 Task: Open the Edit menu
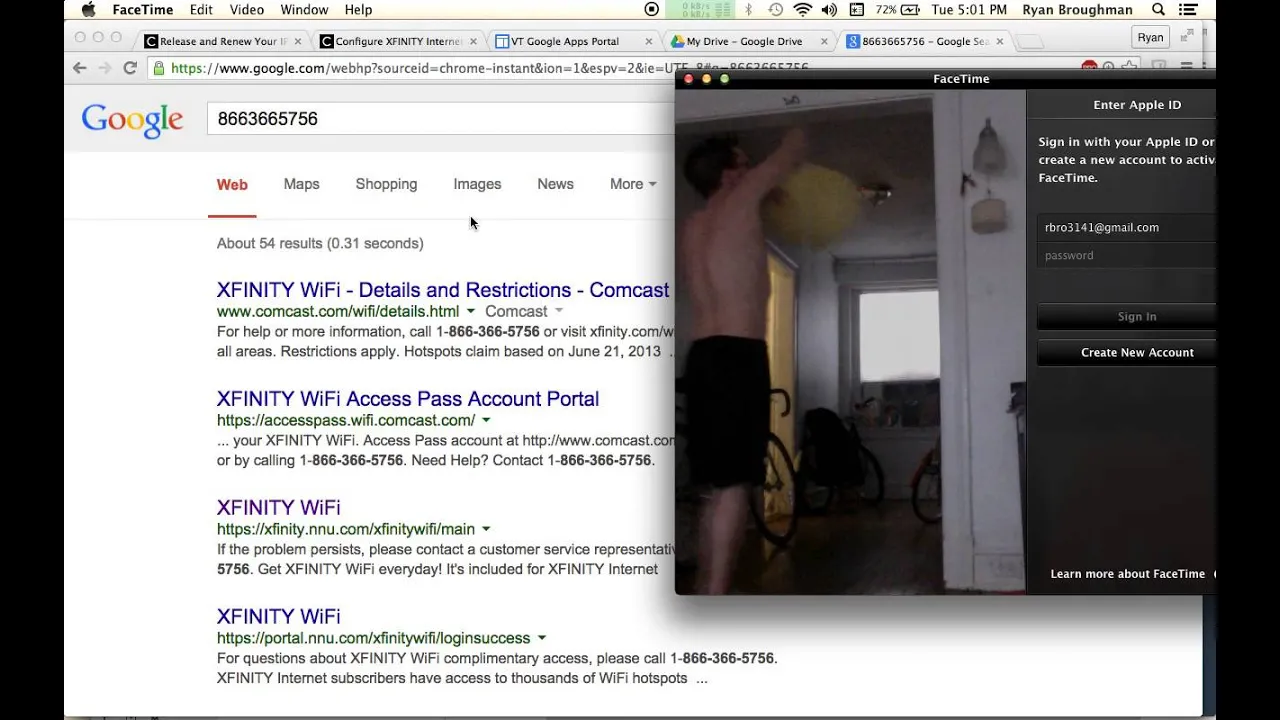click(201, 10)
